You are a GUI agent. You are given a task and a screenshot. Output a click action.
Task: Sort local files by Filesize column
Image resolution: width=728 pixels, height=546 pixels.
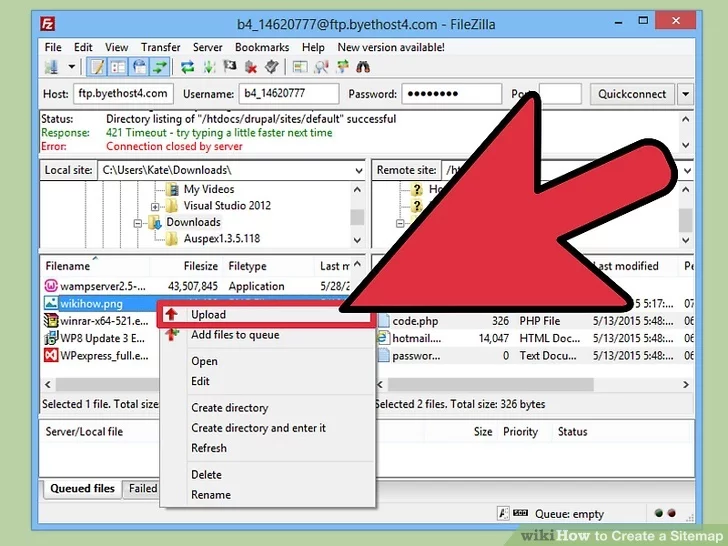pos(201,266)
